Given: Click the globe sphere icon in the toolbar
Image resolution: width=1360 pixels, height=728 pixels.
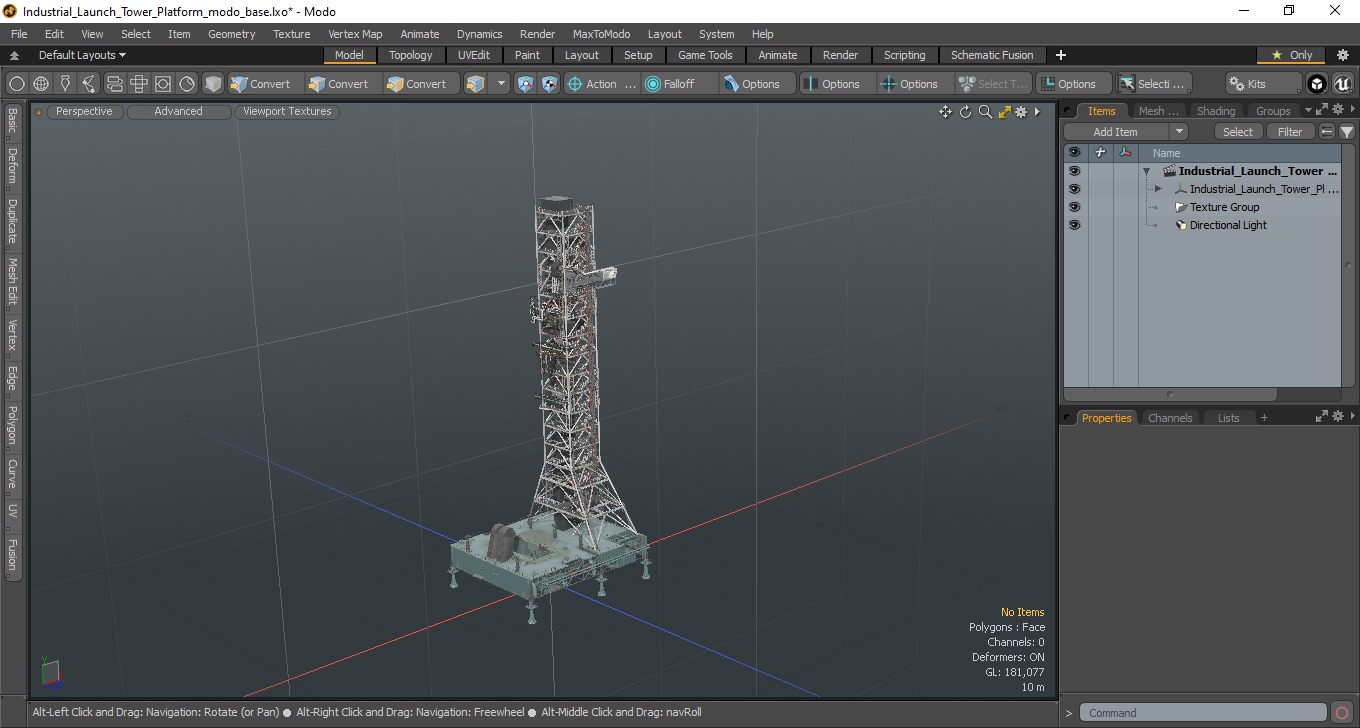Looking at the screenshot, I should [41, 84].
